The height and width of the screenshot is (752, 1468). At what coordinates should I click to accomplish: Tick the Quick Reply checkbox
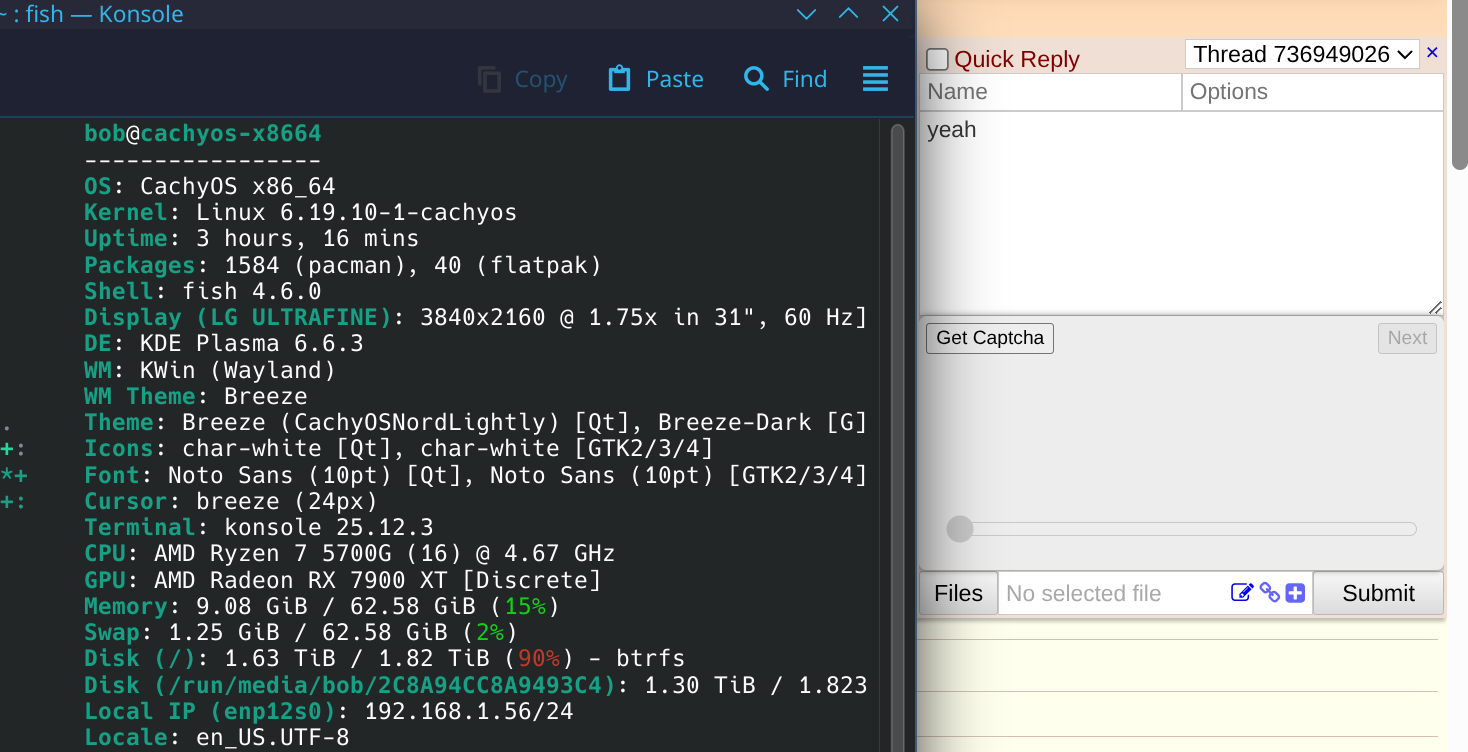pyautogui.click(x=937, y=59)
